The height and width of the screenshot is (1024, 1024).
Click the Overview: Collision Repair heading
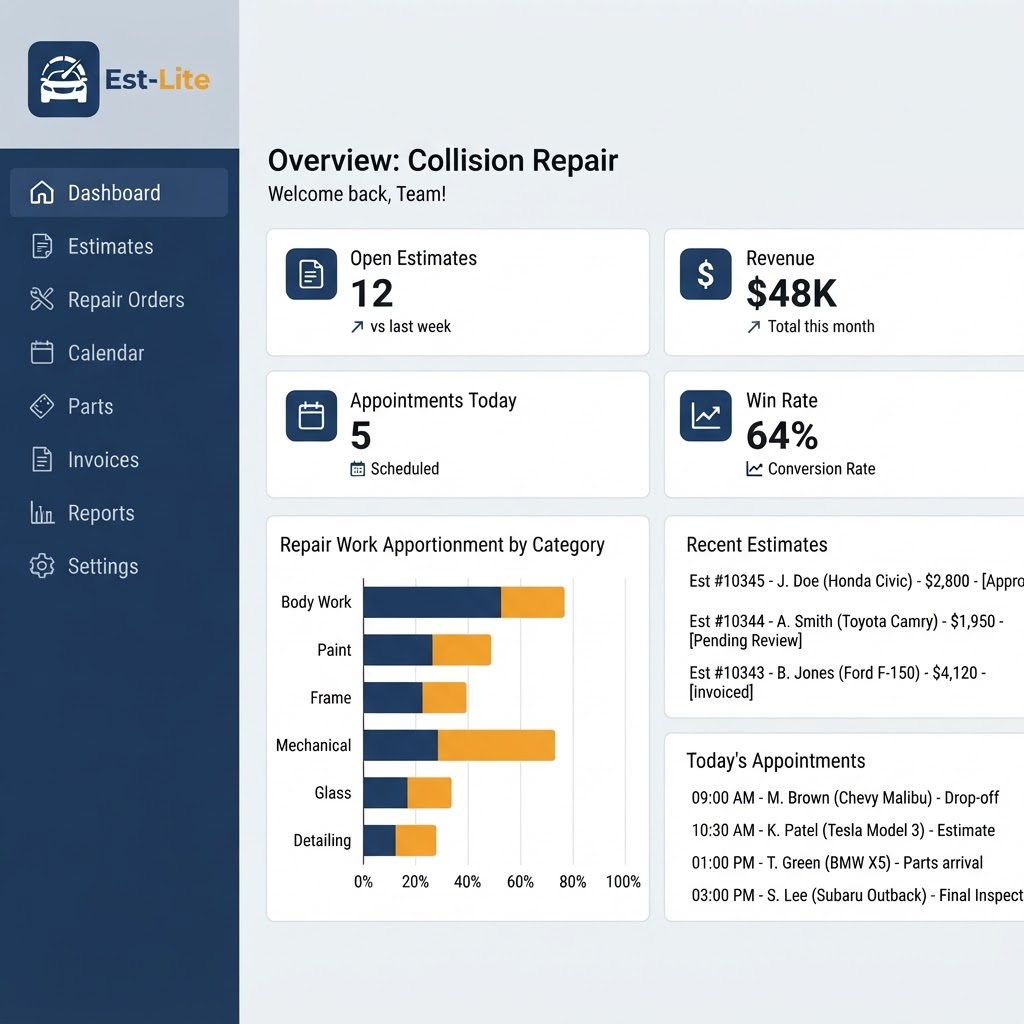443,161
